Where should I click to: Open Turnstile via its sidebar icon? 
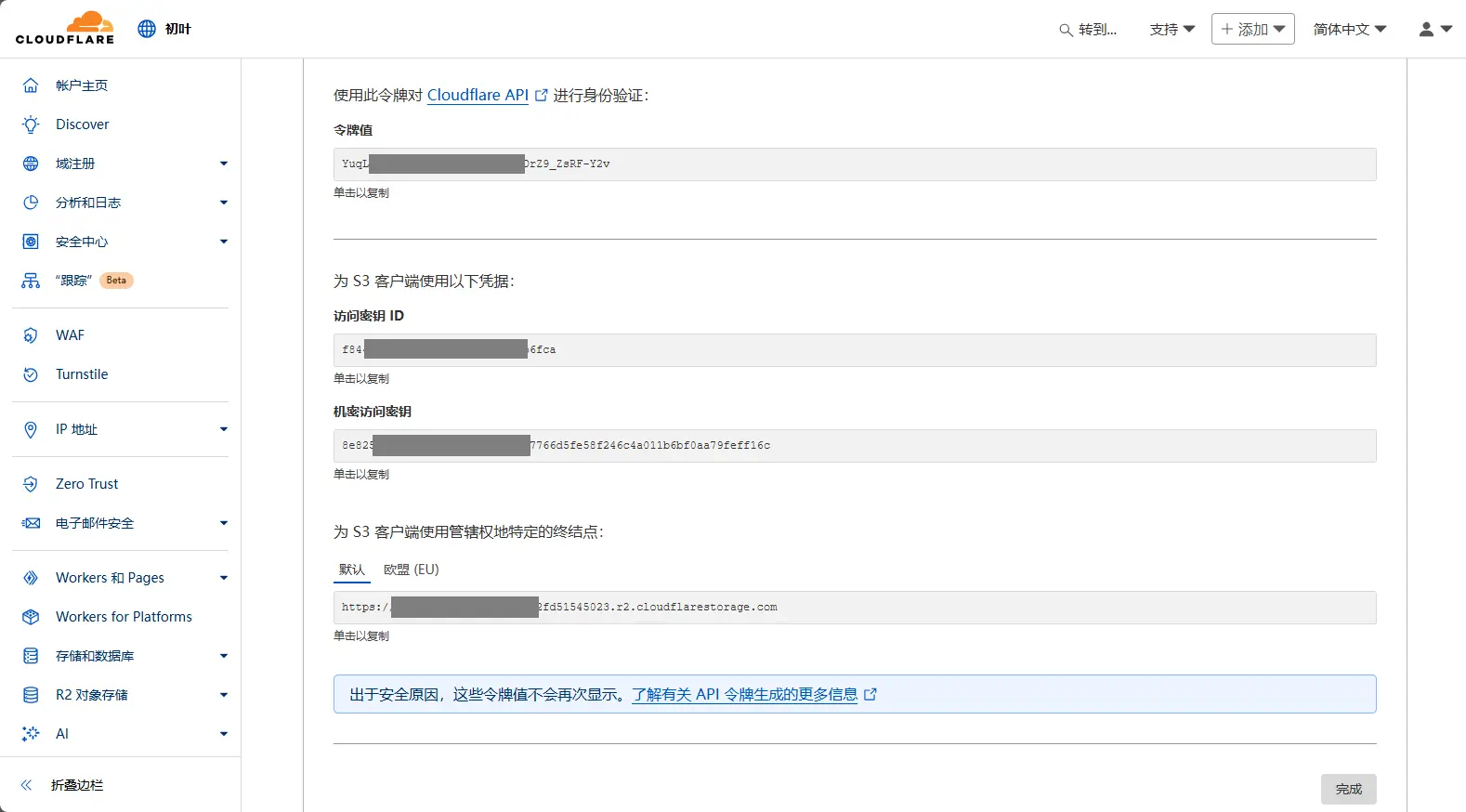(31, 374)
